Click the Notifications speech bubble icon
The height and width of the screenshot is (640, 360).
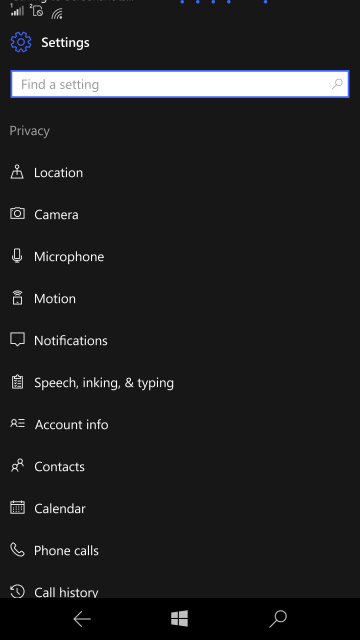click(17, 340)
